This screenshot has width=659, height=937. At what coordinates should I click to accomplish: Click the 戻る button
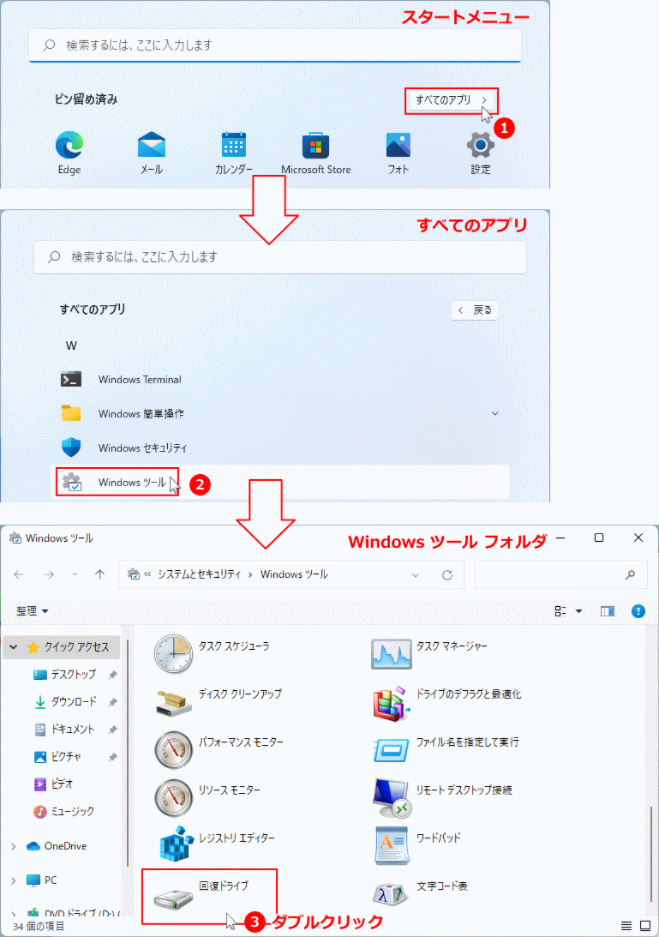pos(475,310)
